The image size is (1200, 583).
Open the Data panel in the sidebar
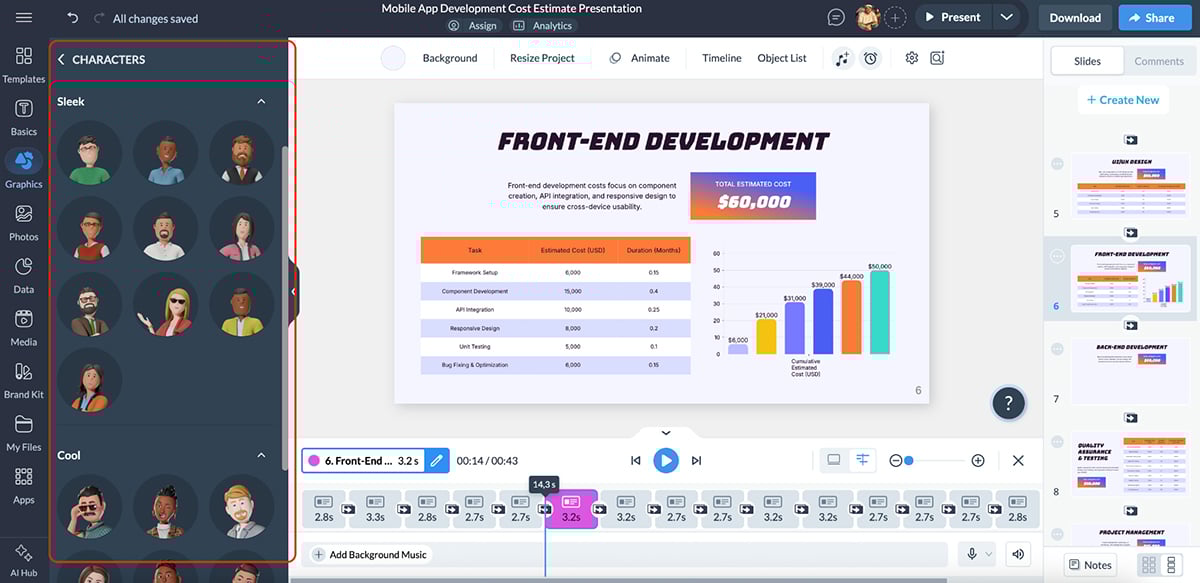(x=23, y=273)
